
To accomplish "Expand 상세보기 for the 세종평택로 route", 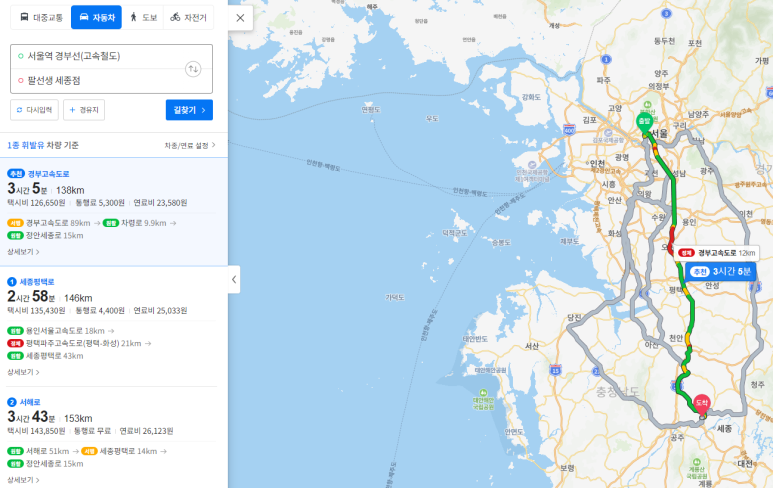I will pos(23,372).
